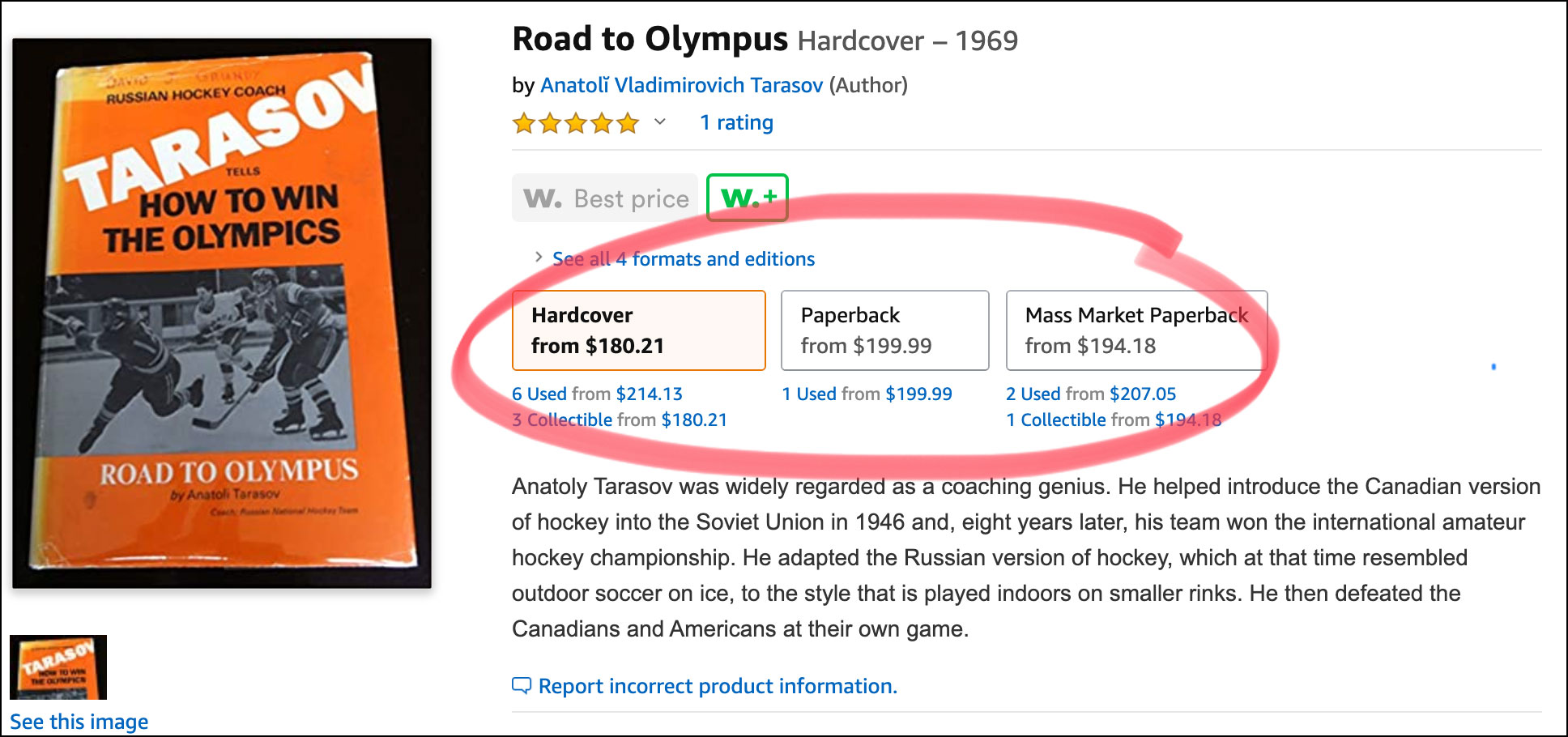Click the five-star rating icons
Screen dimensions: 1568x737
(x=576, y=123)
